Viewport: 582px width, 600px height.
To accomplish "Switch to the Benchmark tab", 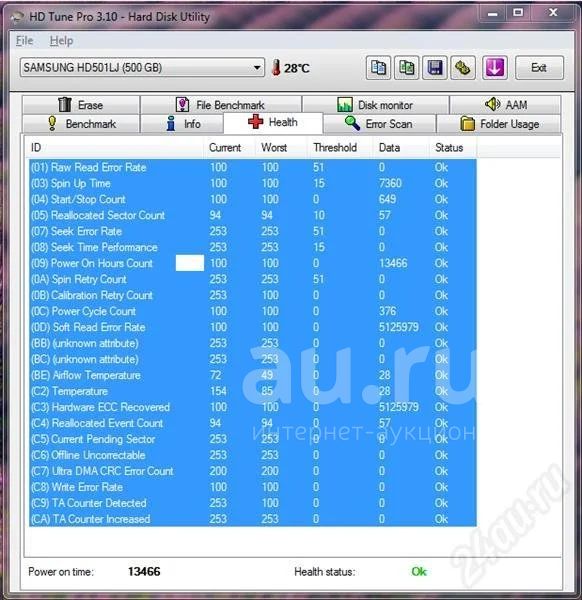I will pos(81,124).
